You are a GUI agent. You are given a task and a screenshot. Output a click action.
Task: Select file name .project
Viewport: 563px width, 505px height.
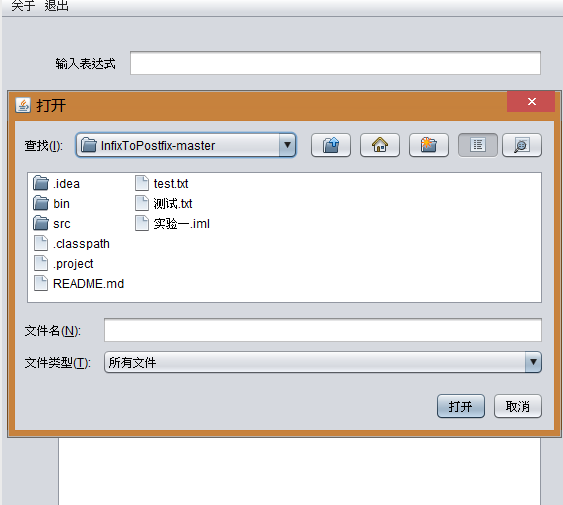click(73, 264)
